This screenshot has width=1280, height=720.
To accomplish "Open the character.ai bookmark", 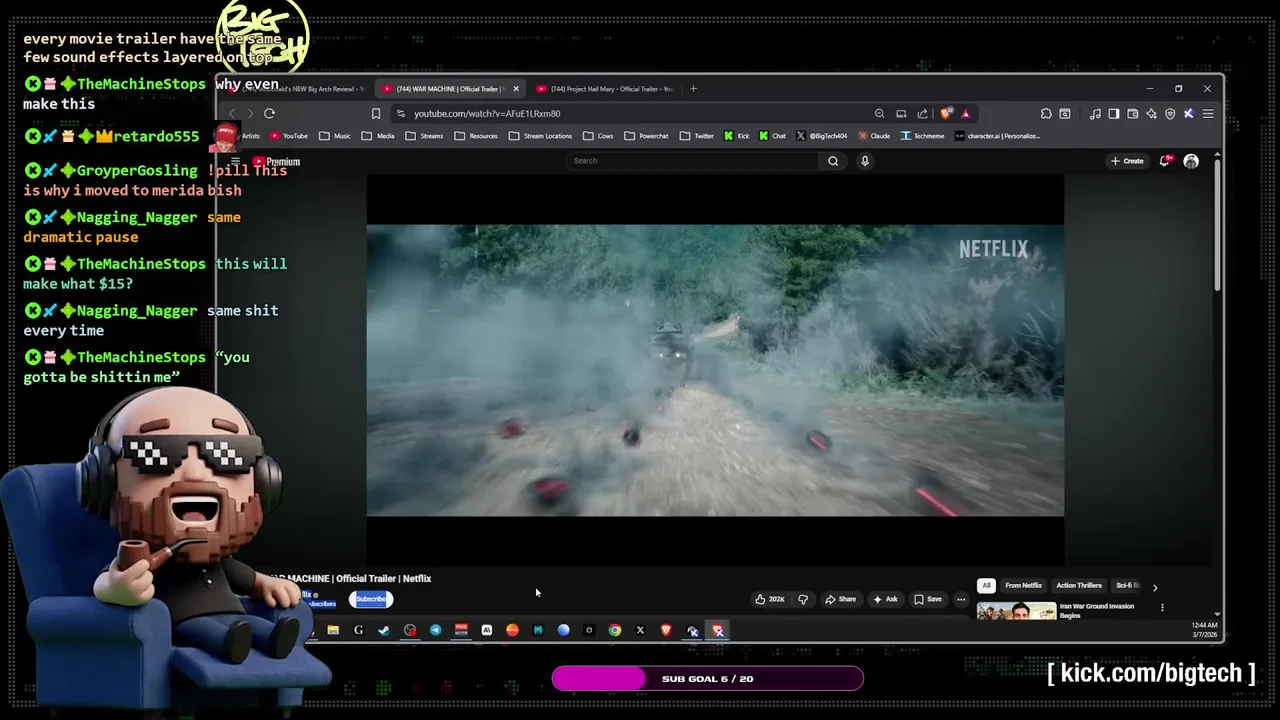I will click(x=997, y=136).
